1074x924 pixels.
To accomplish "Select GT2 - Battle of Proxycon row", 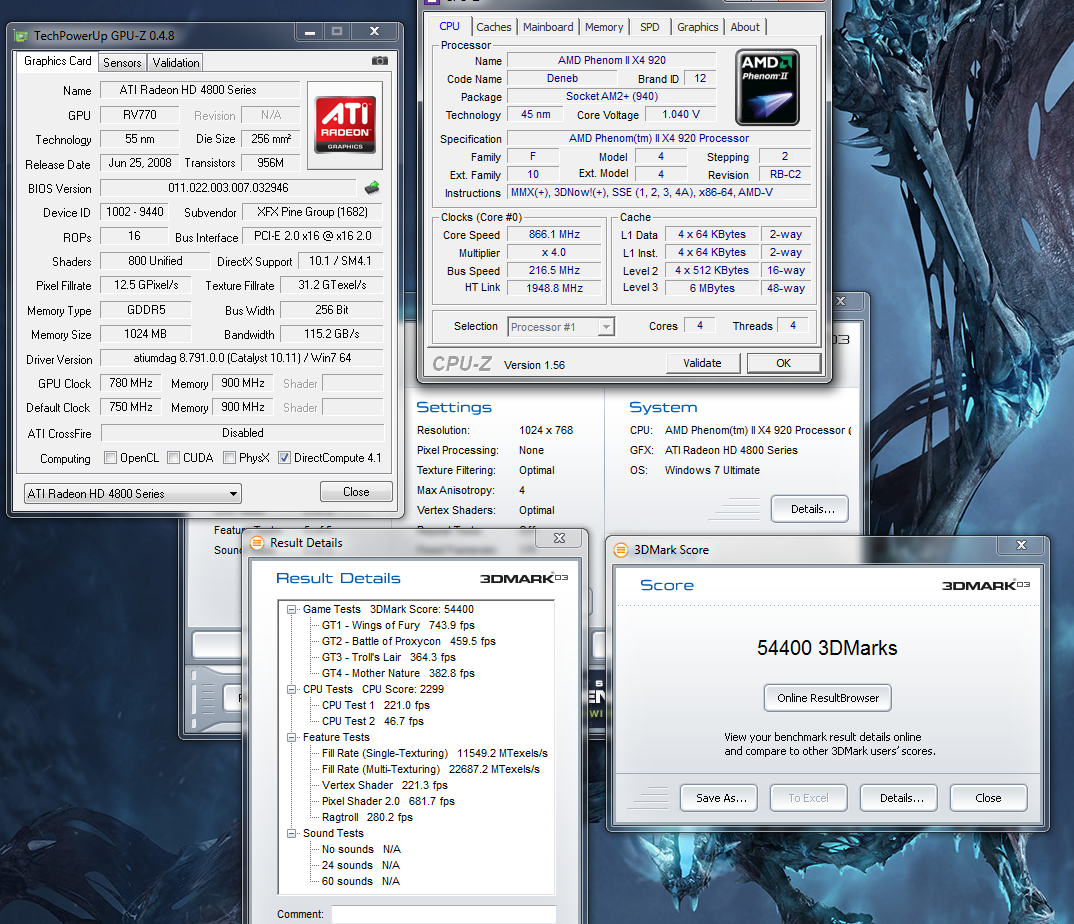I will (x=408, y=641).
